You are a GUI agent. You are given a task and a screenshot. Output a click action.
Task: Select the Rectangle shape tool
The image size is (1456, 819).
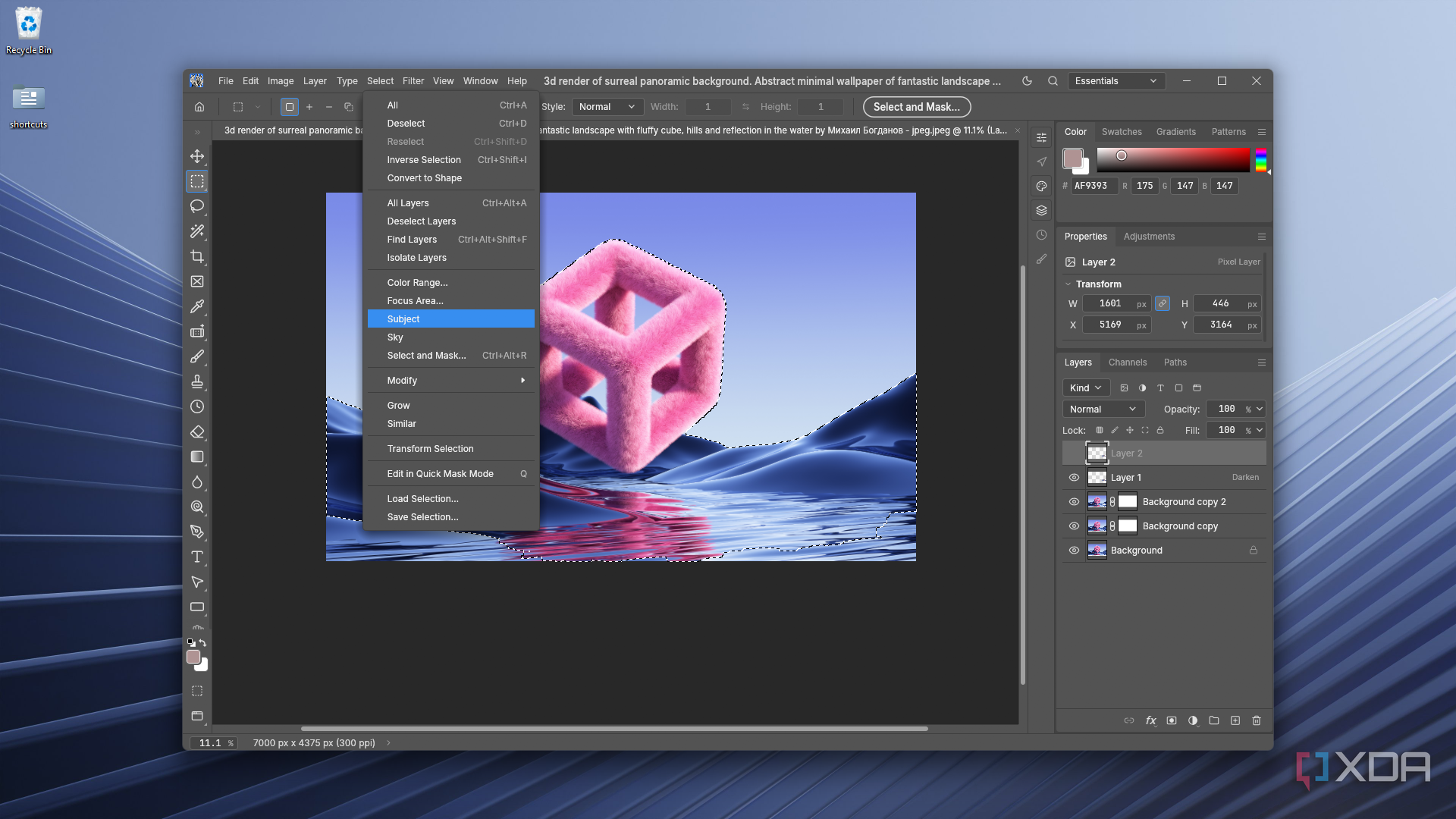coord(197,607)
